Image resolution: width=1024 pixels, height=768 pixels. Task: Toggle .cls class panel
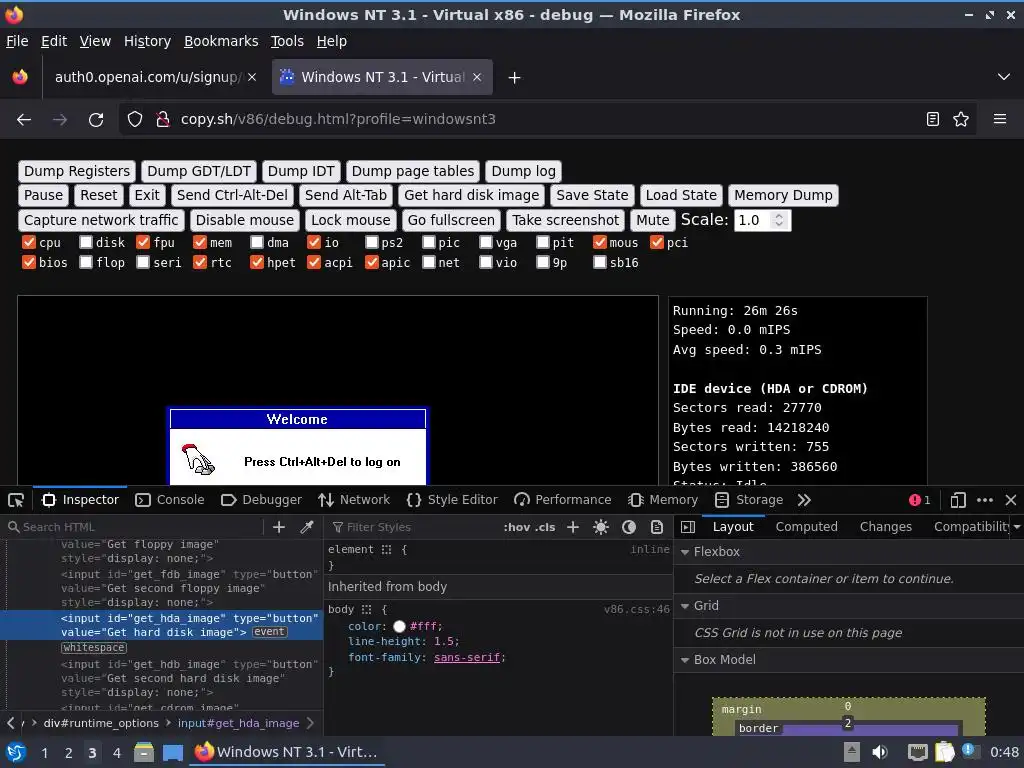545,527
